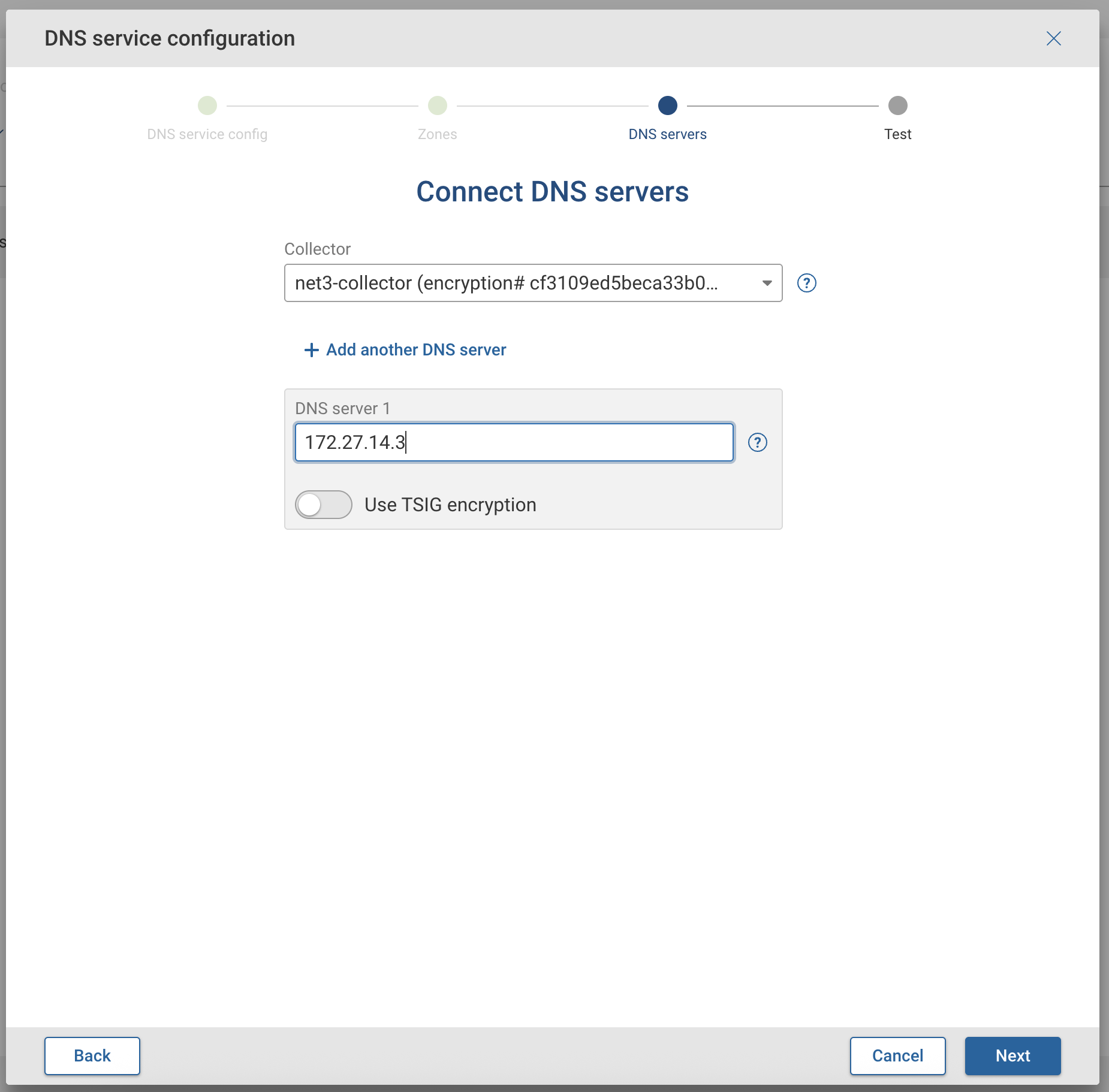Screen dimensions: 1109x1092
Task: Click the Next button
Action: click(x=1012, y=1055)
